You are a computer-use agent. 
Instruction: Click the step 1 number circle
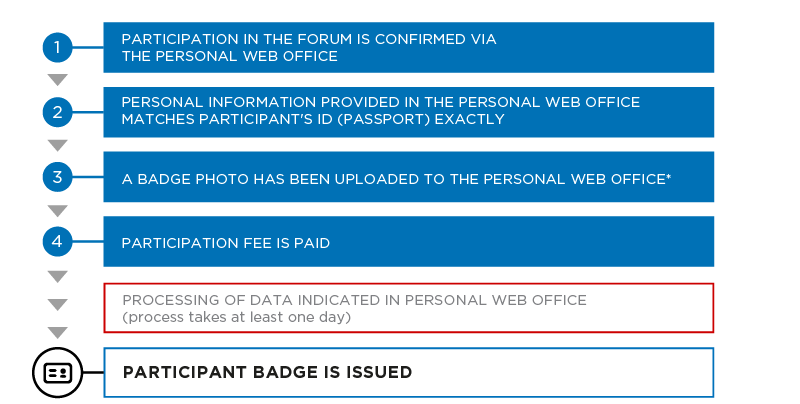coord(57,47)
